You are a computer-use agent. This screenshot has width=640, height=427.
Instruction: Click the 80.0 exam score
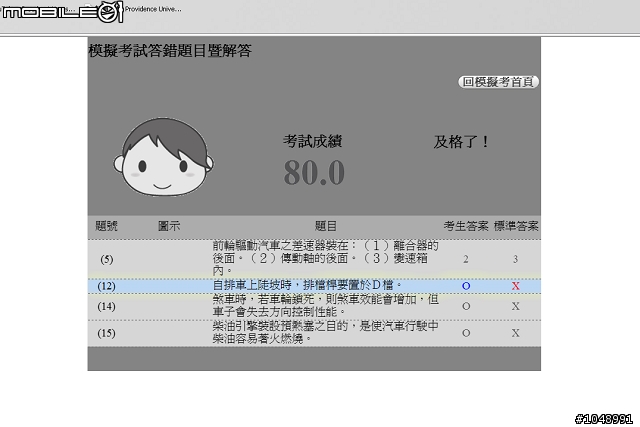click(x=314, y=173)
